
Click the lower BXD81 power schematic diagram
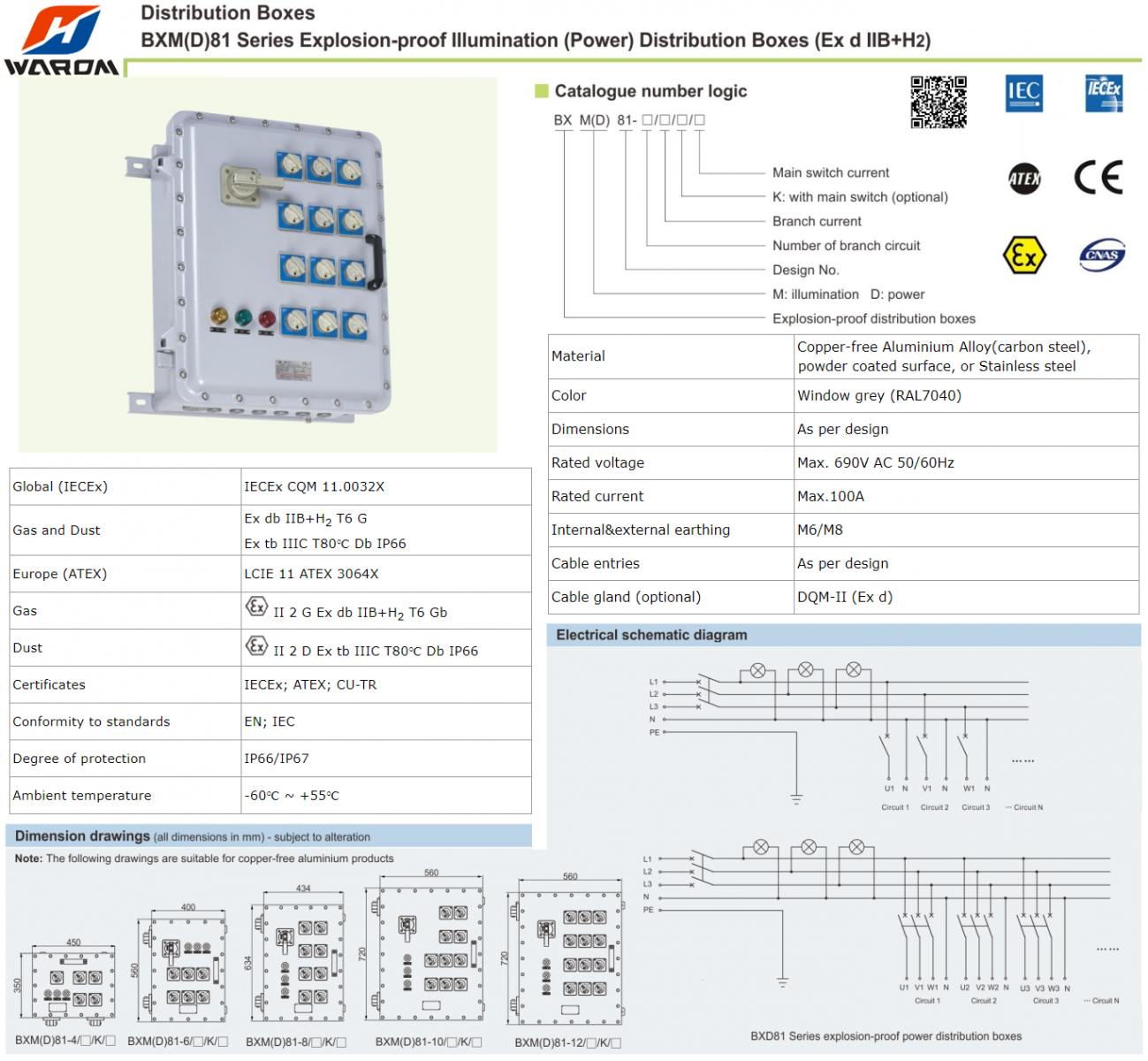coord(880,921)
